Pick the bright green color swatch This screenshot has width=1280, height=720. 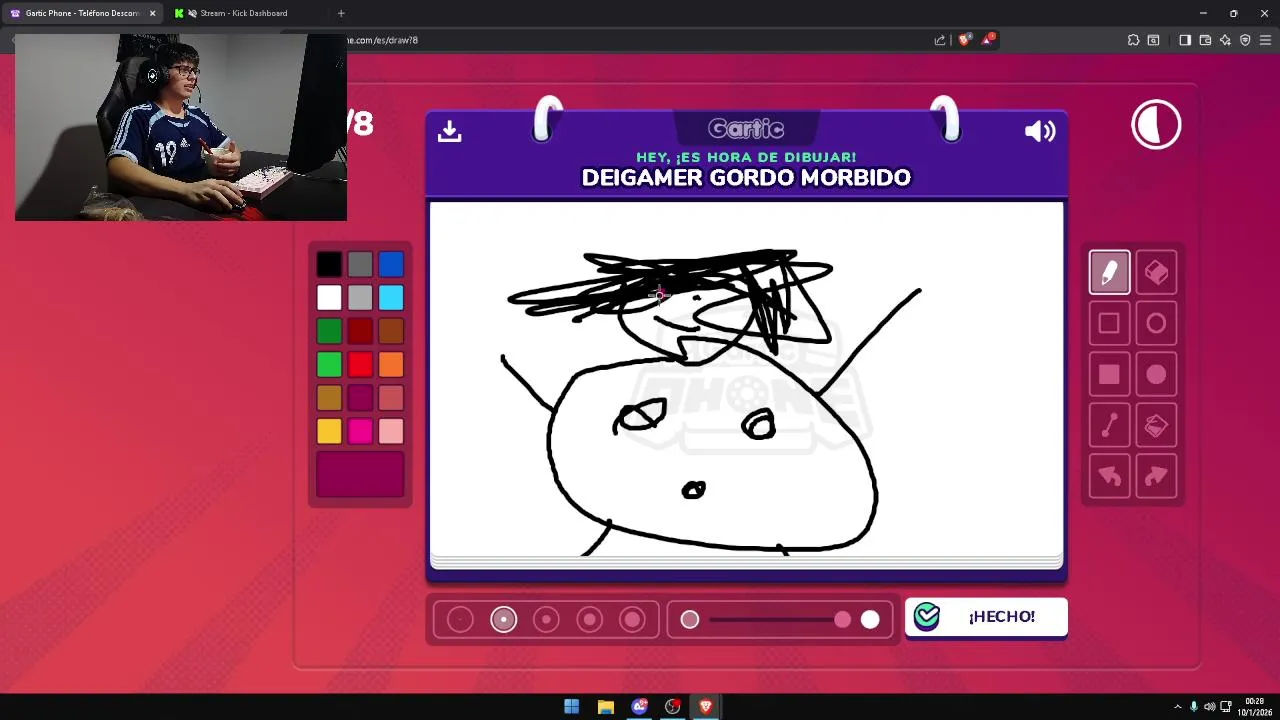[329, 364]
